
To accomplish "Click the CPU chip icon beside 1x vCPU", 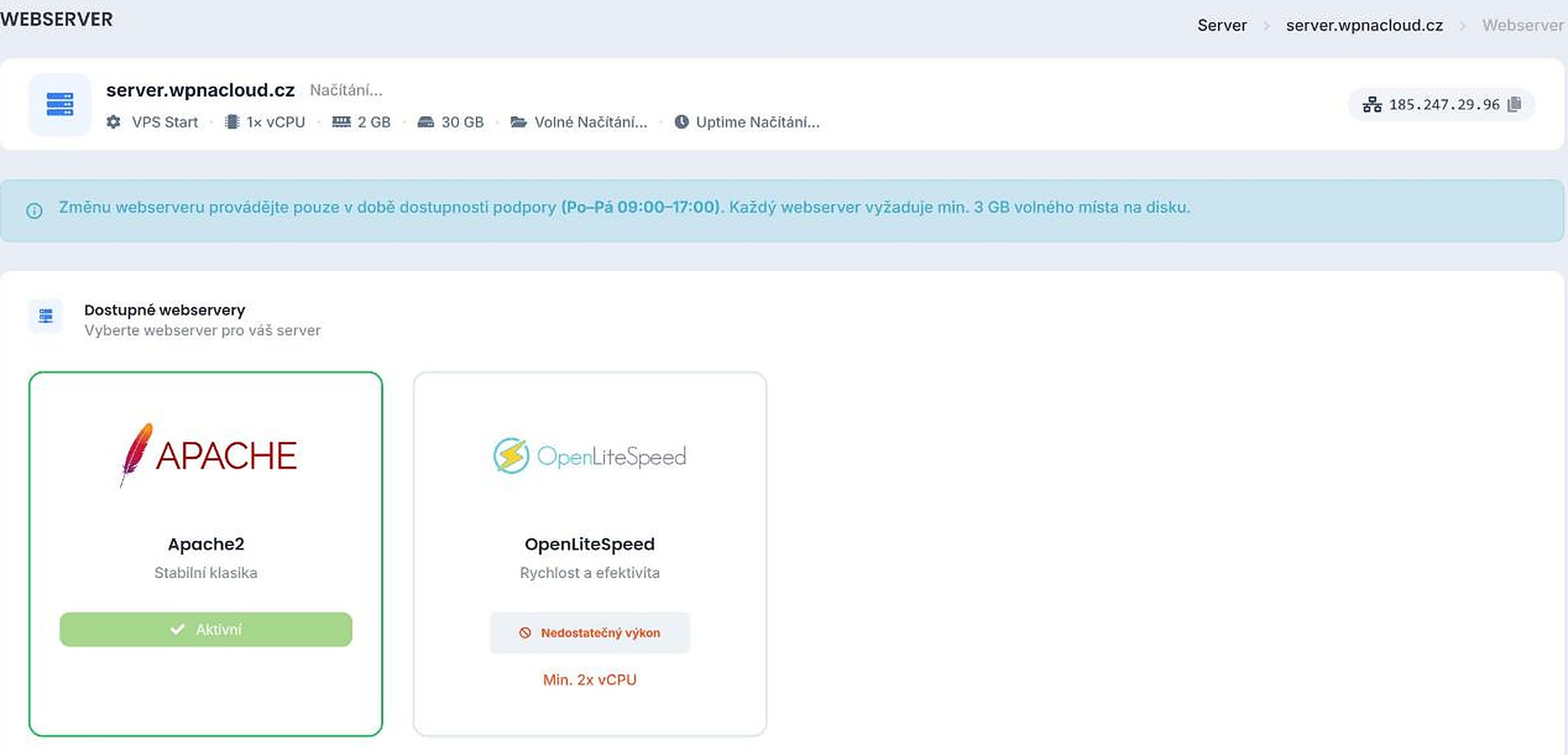I will tap(232, 122).
